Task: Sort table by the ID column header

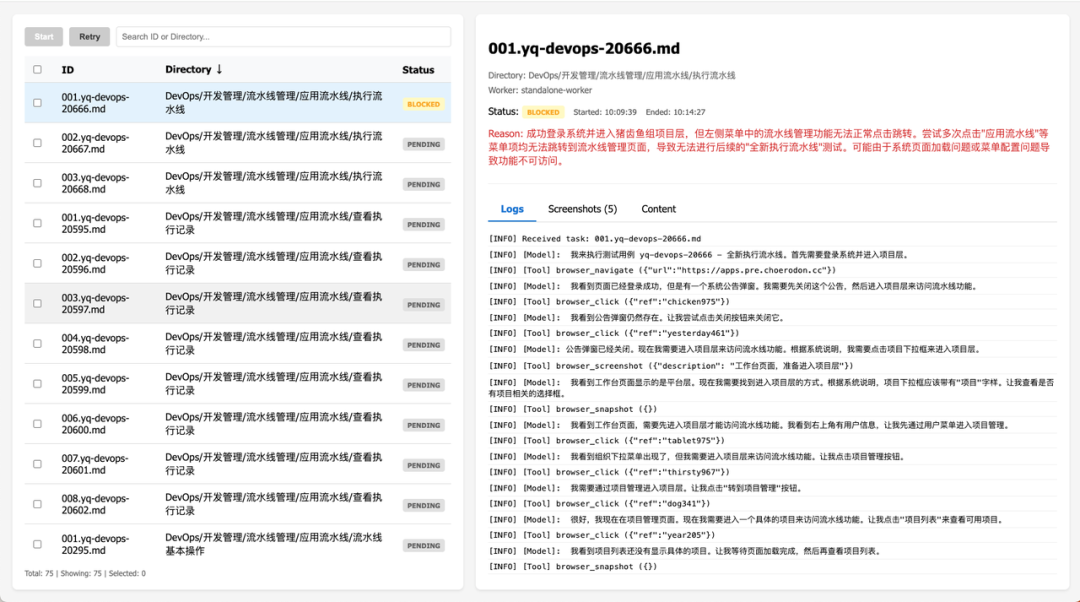Action: pos(68,70)
